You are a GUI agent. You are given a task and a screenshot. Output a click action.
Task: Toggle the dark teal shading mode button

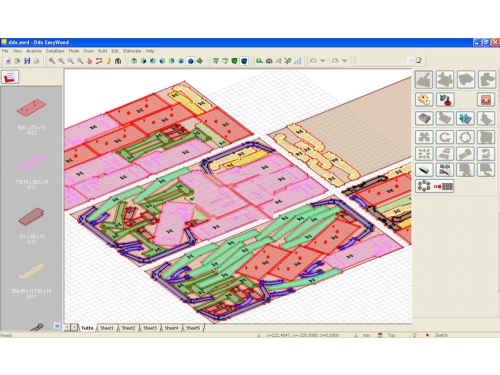pyautogui.click(x=244, y=61)
